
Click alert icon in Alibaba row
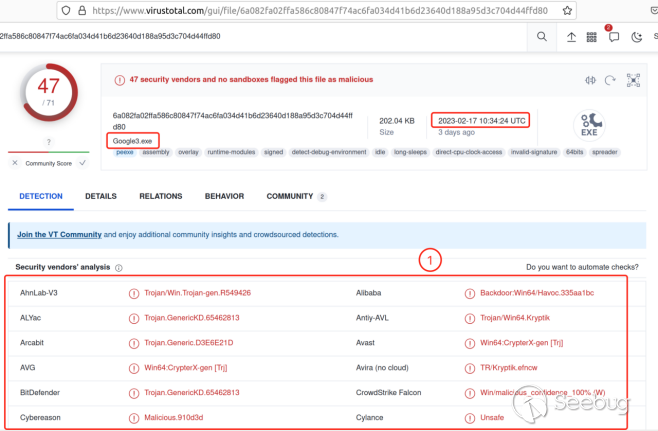coord(470,293)
